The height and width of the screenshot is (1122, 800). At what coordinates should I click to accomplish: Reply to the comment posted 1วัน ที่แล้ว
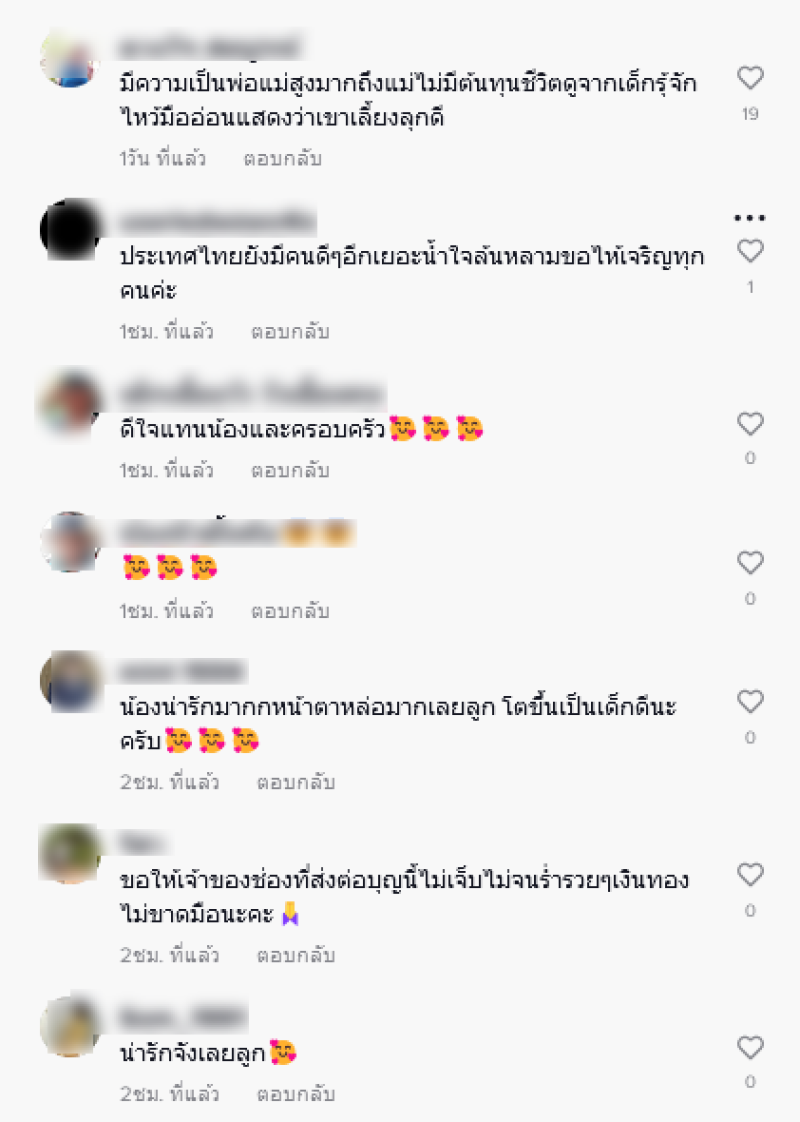pos(282,158)
